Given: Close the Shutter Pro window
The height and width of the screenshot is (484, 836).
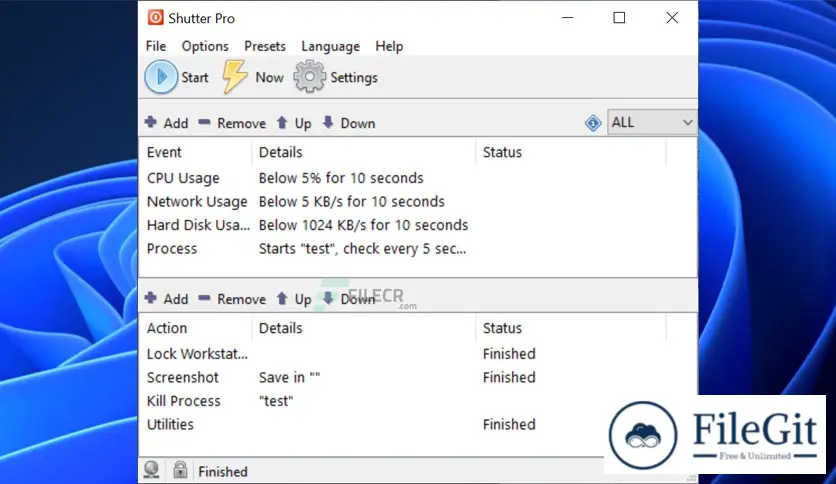Looking at the screenshot, I should click(672, 18).
